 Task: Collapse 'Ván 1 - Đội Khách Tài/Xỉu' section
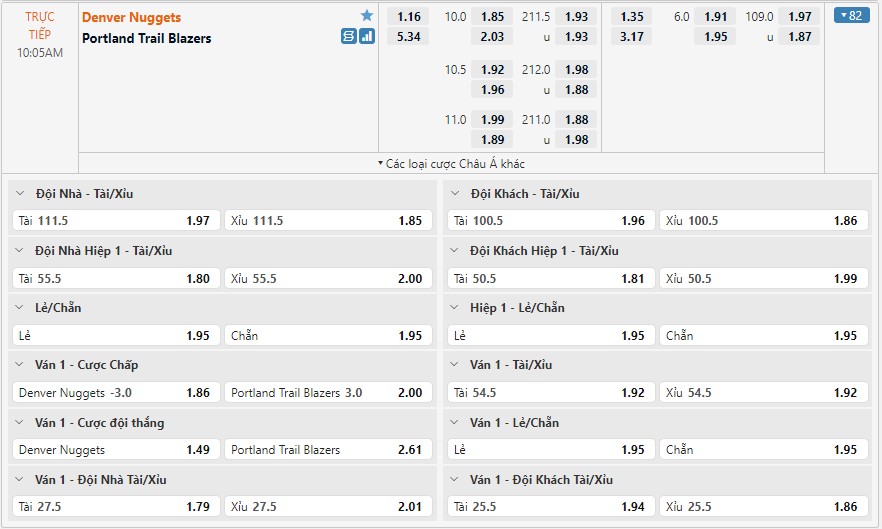coord(456,480)
